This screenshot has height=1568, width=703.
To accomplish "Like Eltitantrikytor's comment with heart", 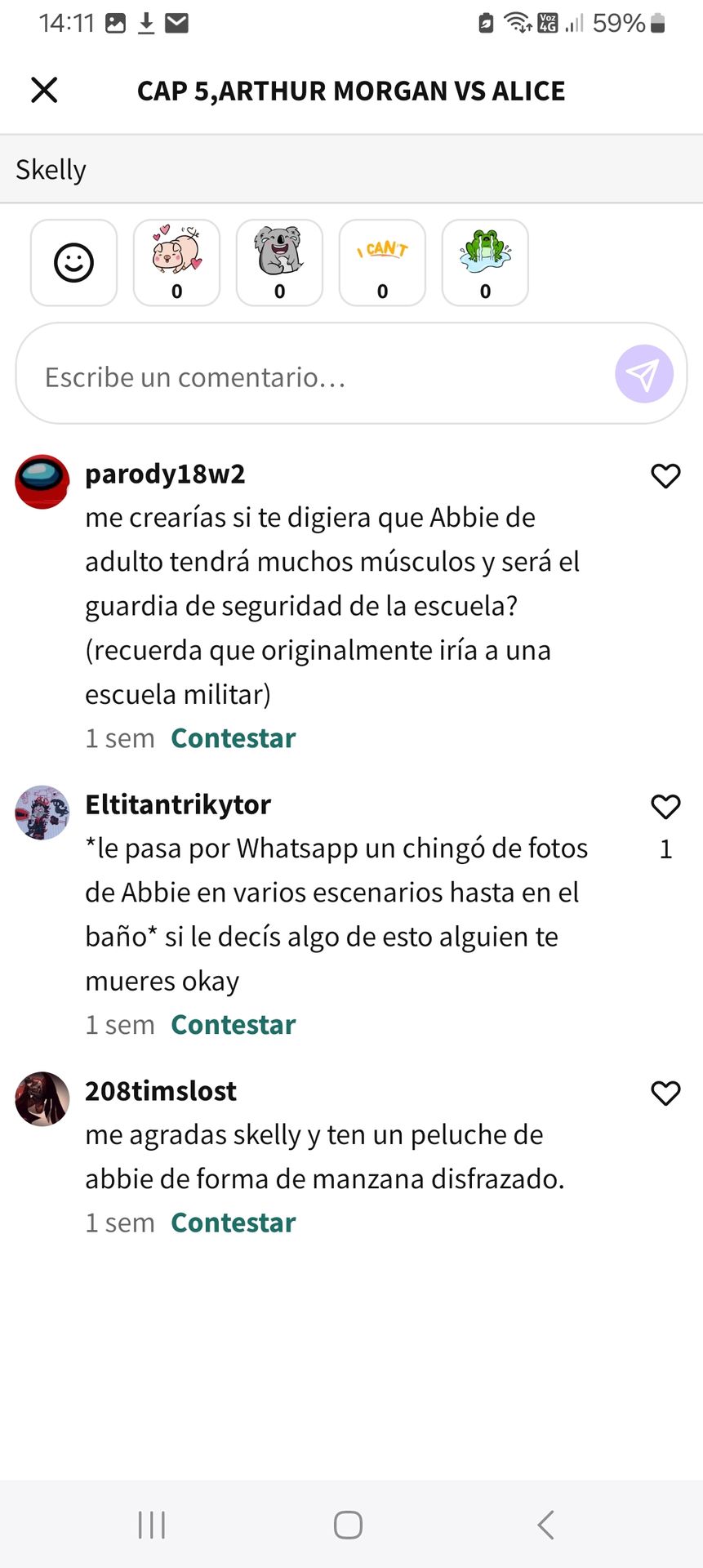I will pyautogui.click(x=665, y=806).
